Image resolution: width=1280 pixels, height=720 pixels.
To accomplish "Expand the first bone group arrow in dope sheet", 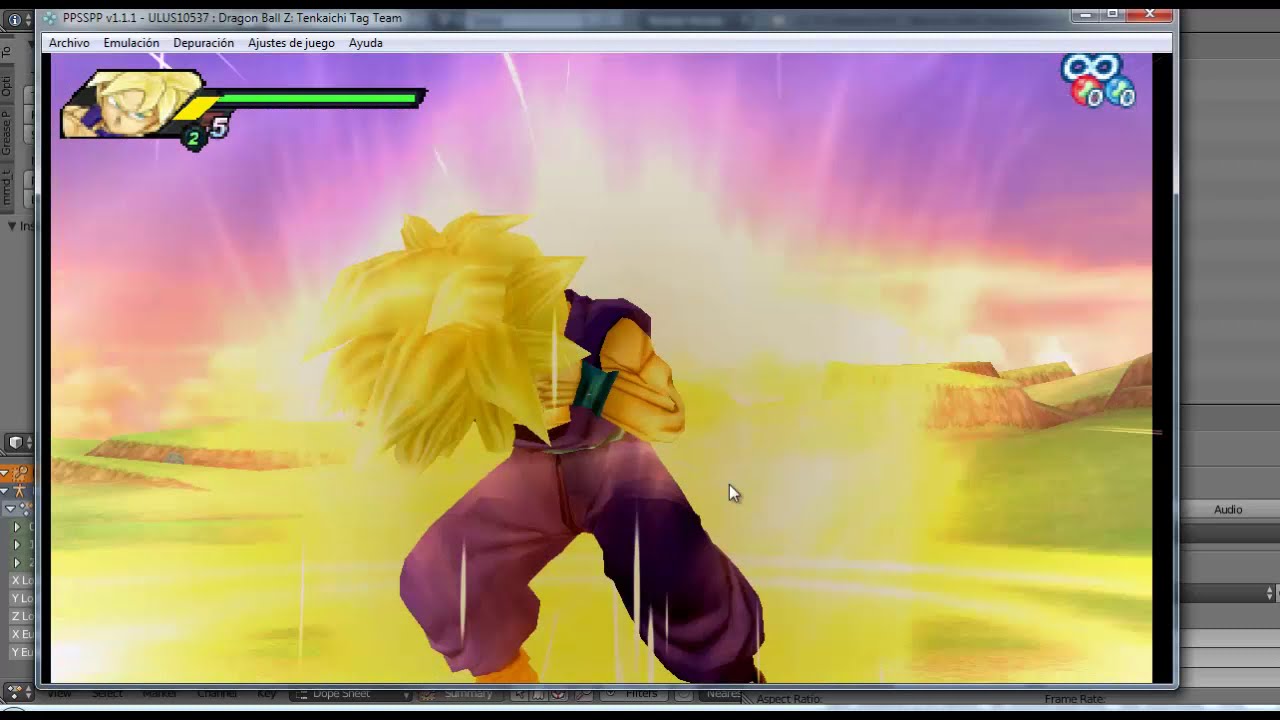I will coord(16,527).
